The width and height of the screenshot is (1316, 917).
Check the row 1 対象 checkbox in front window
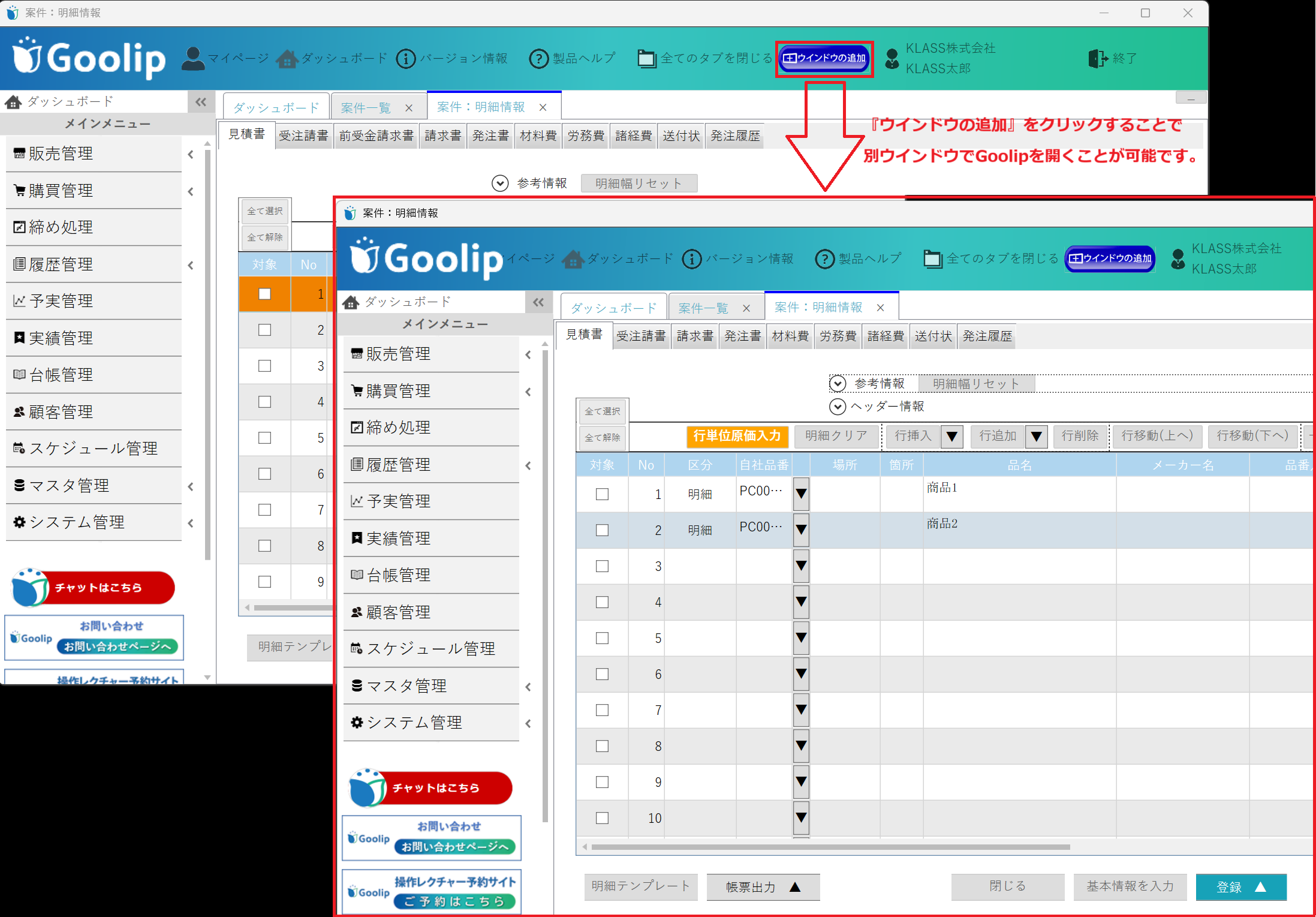coord(602,494)
